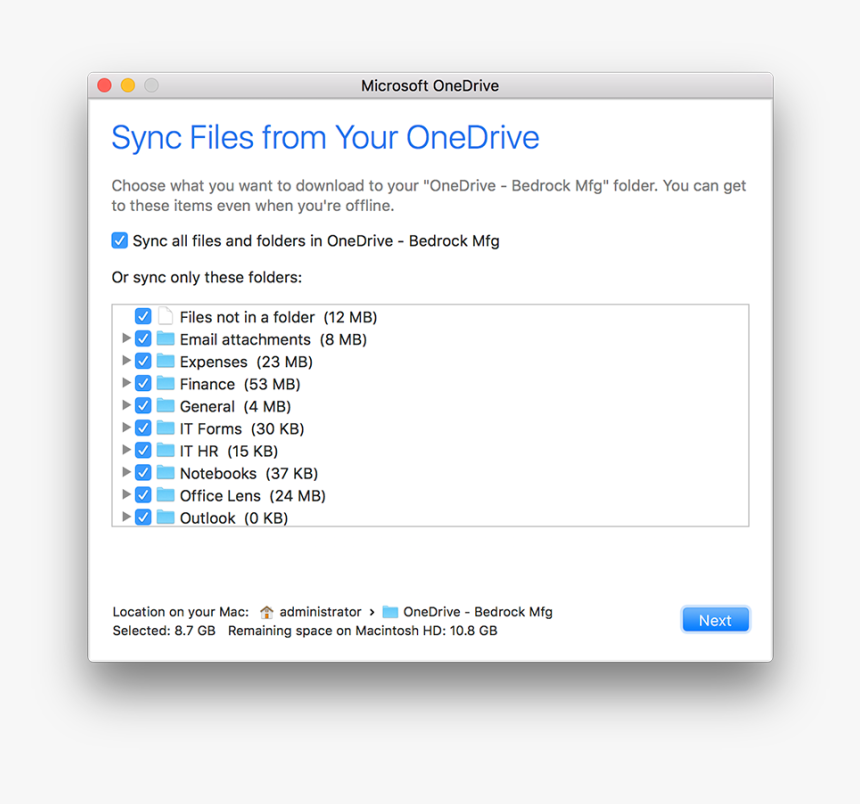Click the administrator home icon
Image resolution: width=860 pixels, height=804 pixels.
(x=267, y=612)
